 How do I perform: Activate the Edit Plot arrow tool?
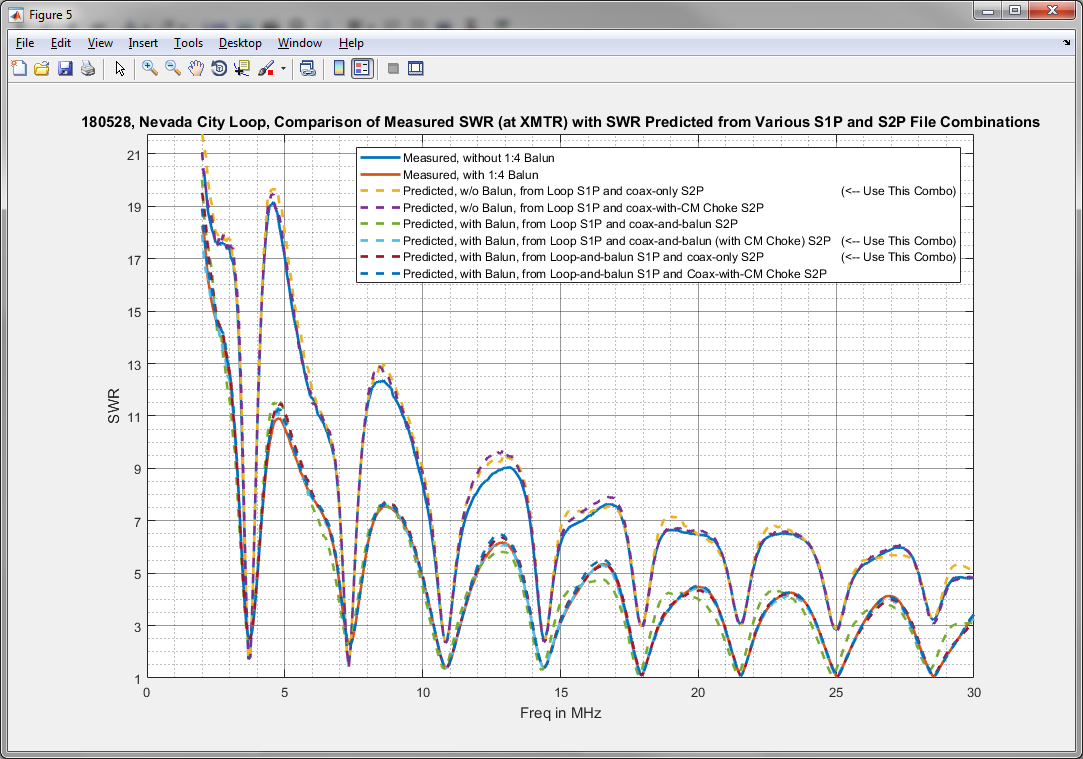120,68
